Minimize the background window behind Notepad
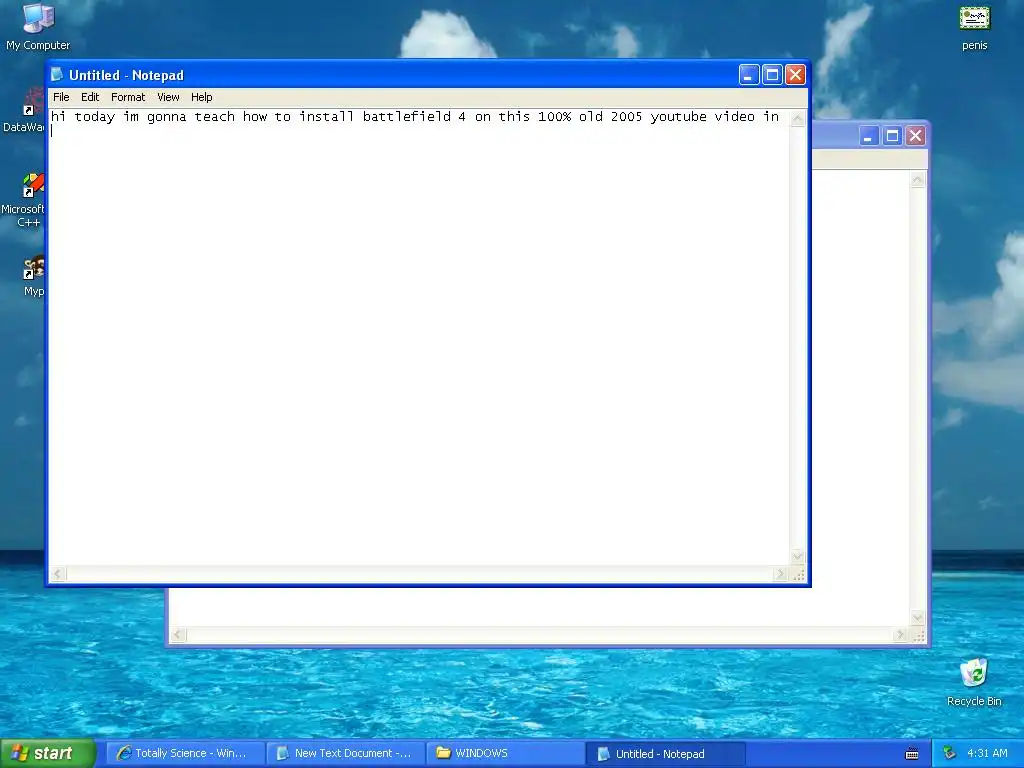The width and height of the screenshot is (1024, 768). (x=869, y=136)
